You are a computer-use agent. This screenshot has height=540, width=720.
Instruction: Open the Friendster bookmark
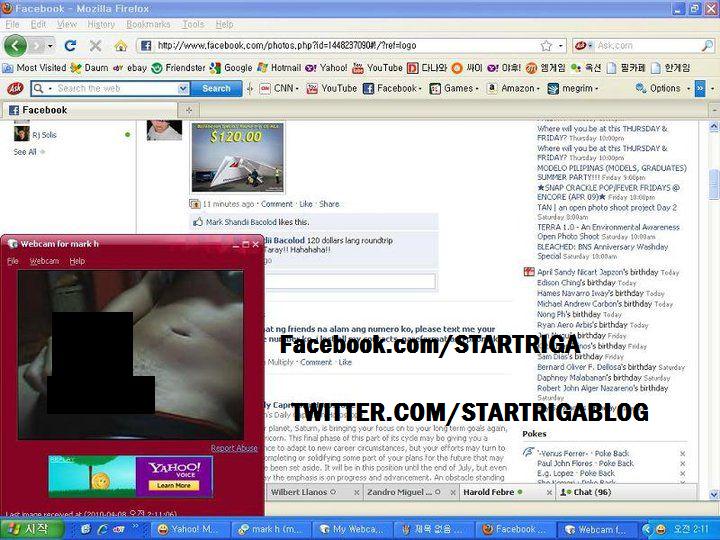coord(178,68)
